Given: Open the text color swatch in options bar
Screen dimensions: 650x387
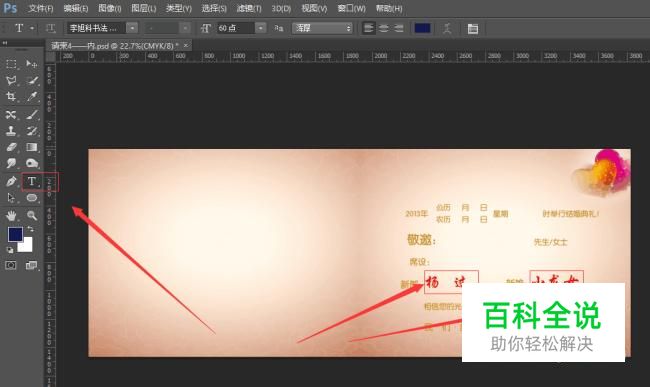Looking at the screenshot, I should click(x=422, y=28).
